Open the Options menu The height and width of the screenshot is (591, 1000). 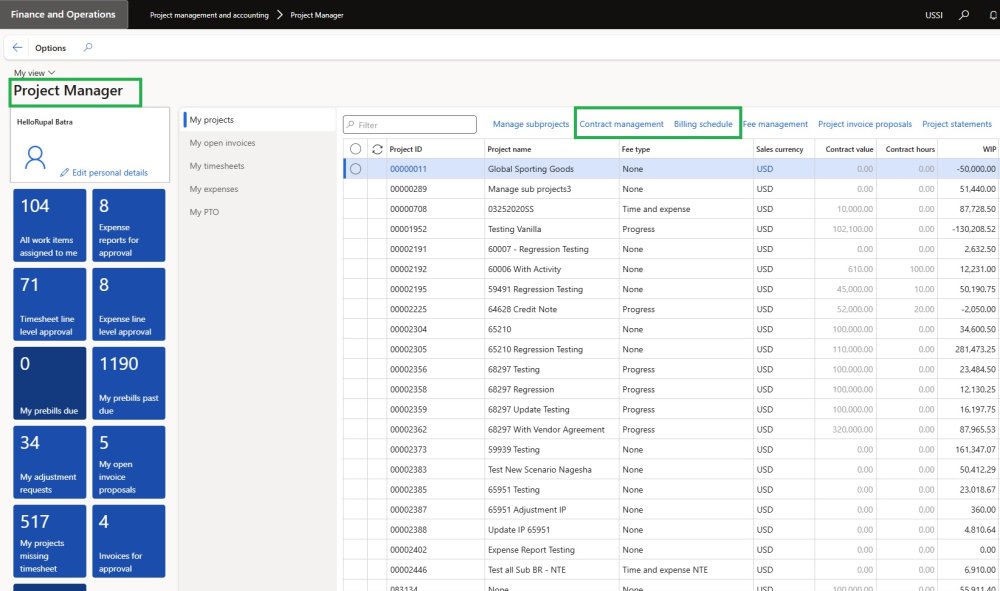pos(50,48)
